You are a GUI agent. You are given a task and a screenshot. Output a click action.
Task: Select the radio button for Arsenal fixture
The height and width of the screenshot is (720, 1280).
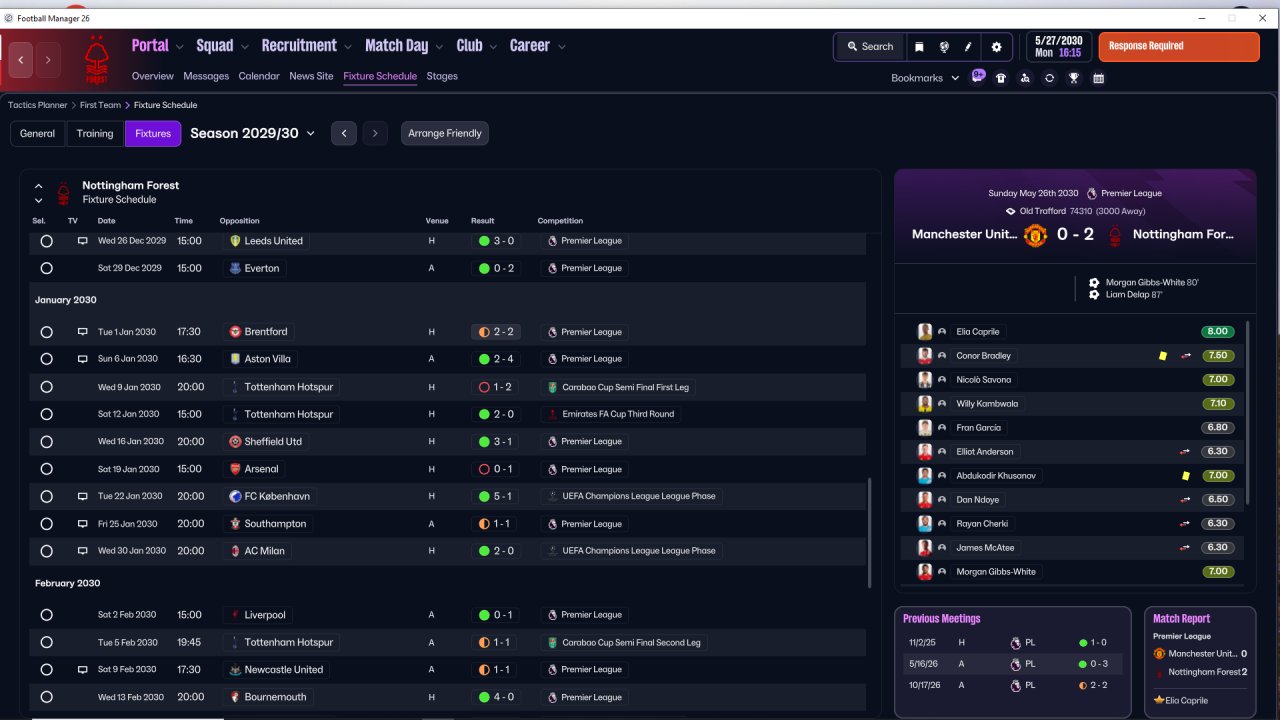tap(46, 469)
